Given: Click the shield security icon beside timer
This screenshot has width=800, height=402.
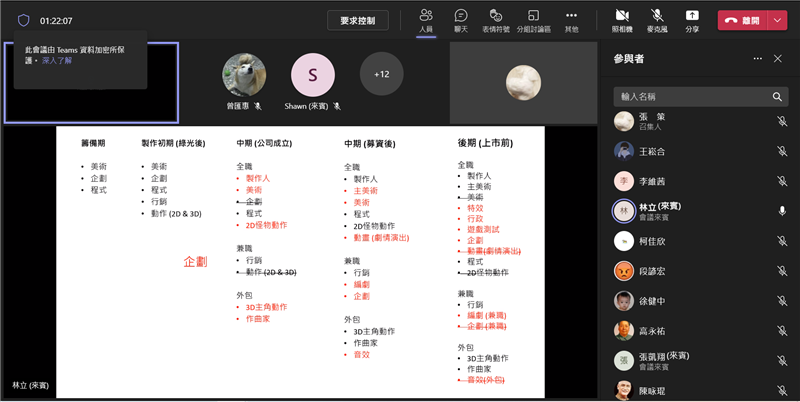Looking at the screenshot, I should [x=24, y=20].
